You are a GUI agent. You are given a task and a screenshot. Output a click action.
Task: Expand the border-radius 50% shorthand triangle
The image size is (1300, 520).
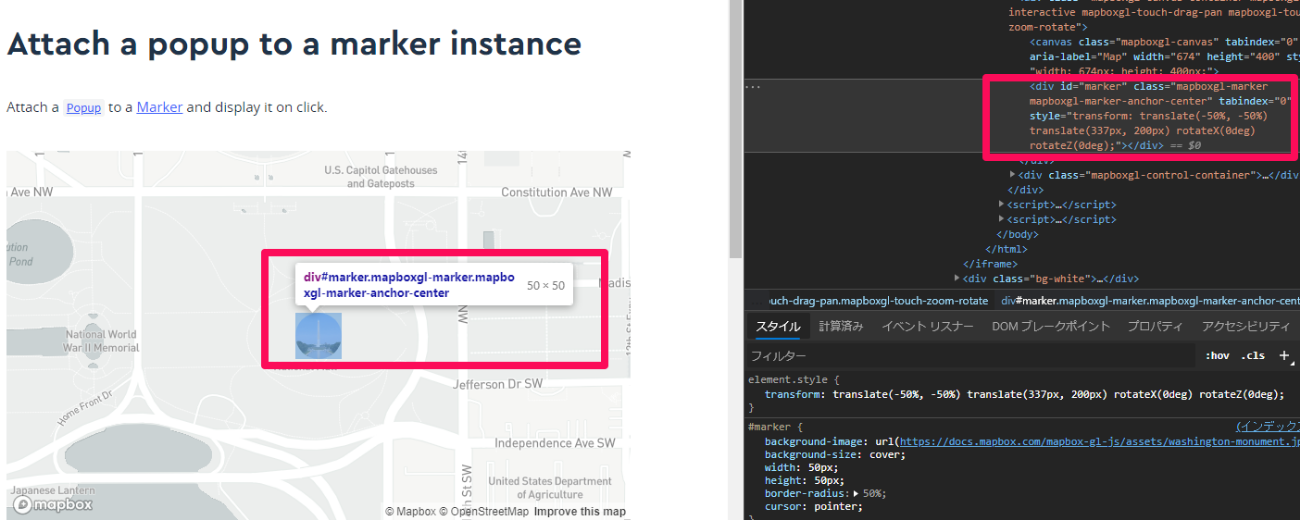pyautogui.click(x=855, y=494)
